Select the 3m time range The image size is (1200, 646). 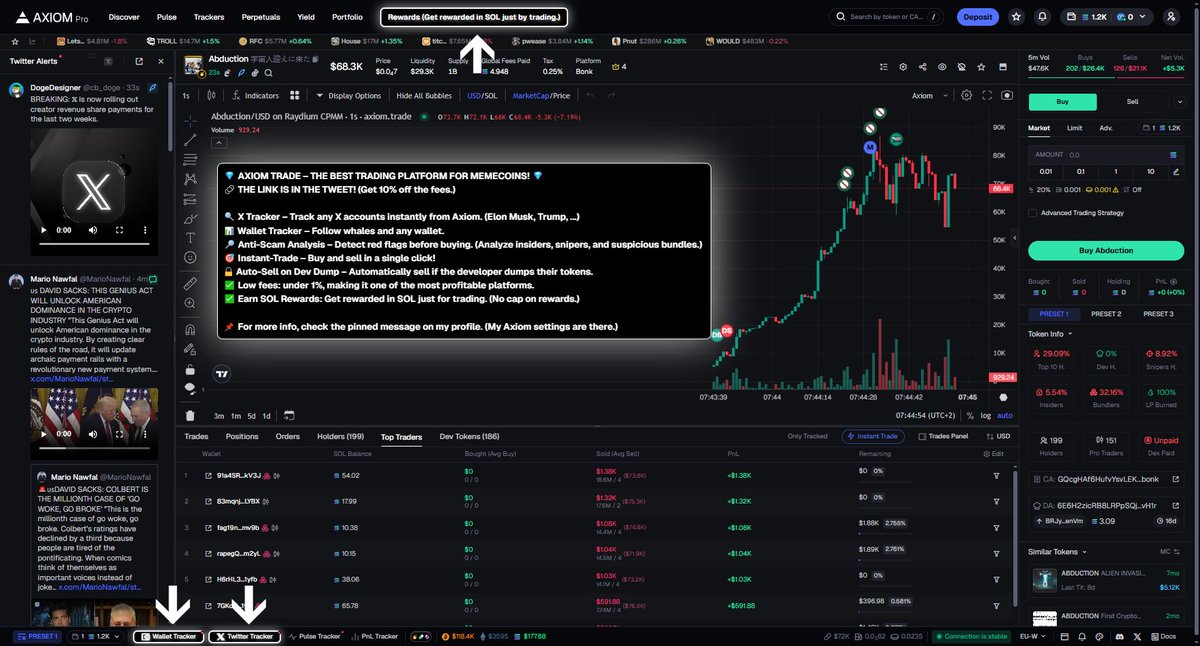tap(218, 415)
